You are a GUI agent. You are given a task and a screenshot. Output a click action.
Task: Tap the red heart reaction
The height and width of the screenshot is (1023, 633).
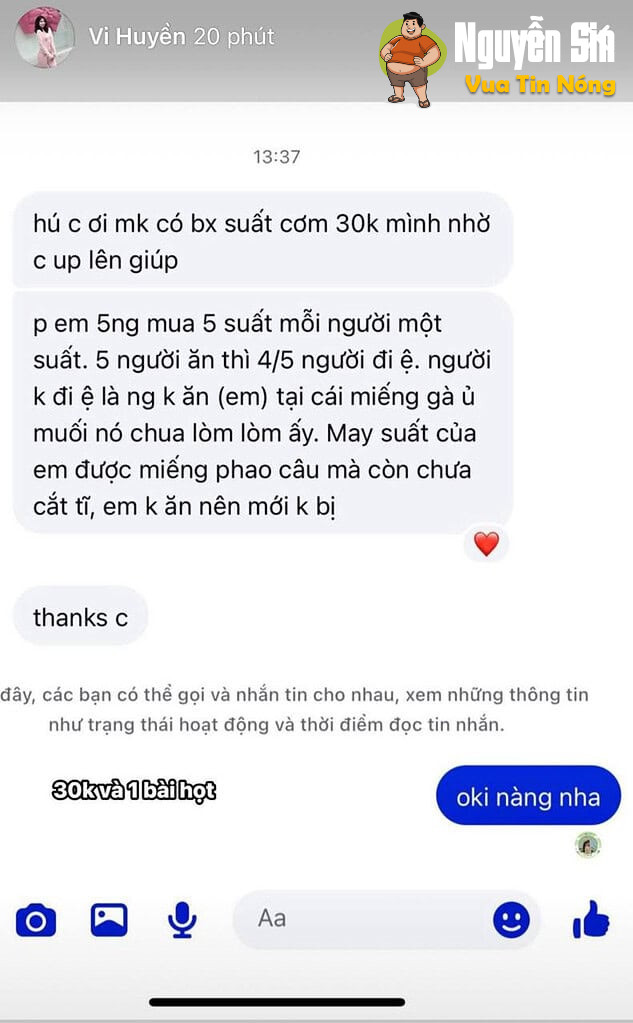486,543
